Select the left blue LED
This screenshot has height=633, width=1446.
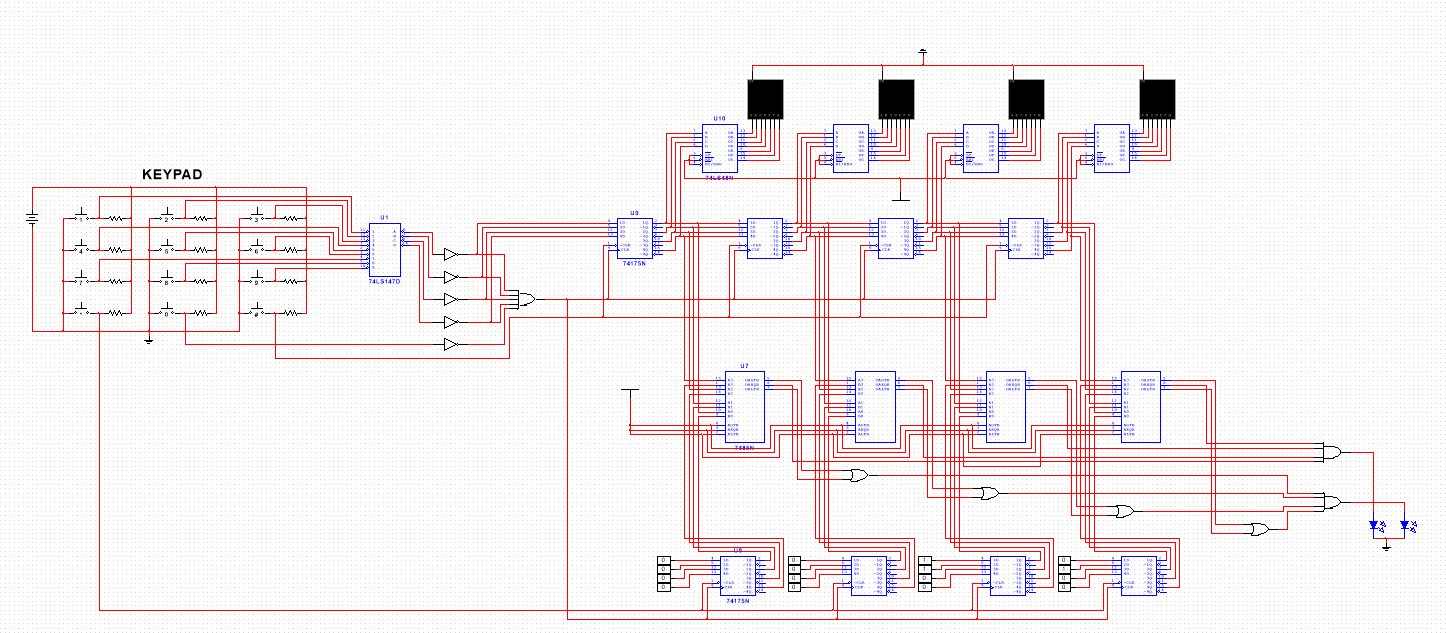pos(1377,526)
